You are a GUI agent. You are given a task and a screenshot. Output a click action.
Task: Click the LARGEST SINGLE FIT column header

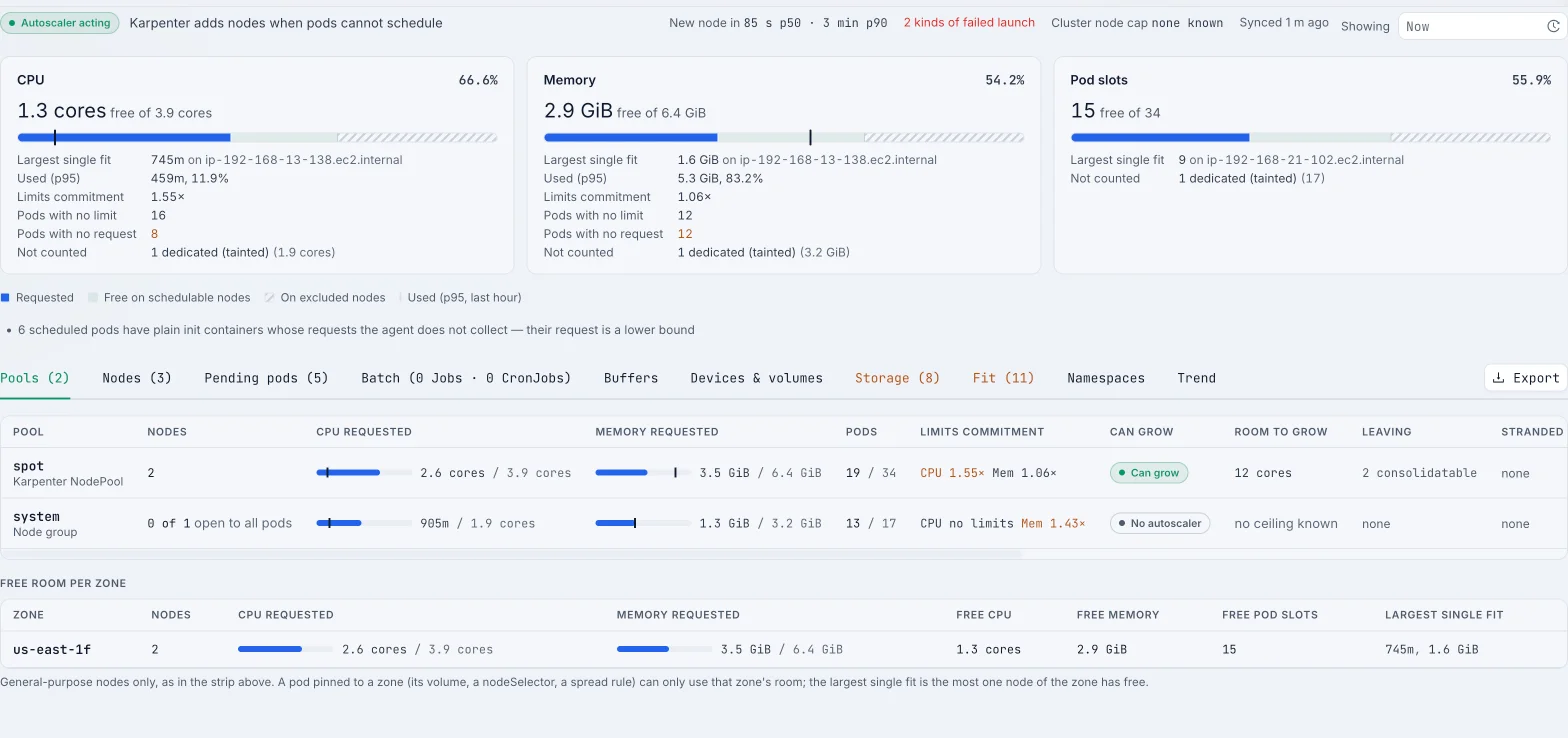pyautogui.click(x=1444, y=615)
